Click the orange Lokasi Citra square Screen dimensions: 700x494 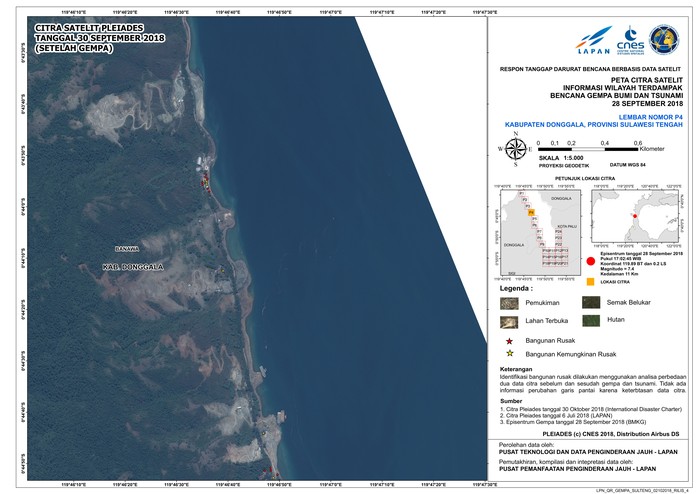[590, 282]
